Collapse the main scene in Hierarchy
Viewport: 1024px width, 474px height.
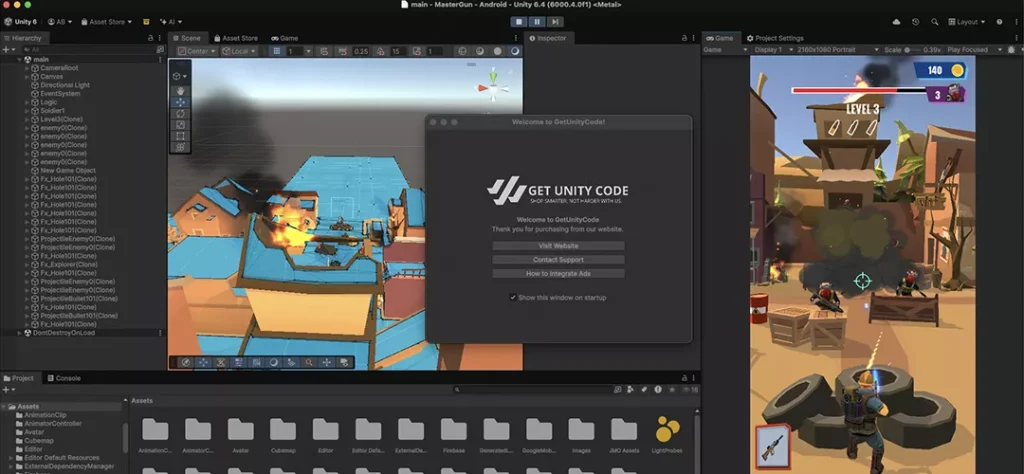19,59
